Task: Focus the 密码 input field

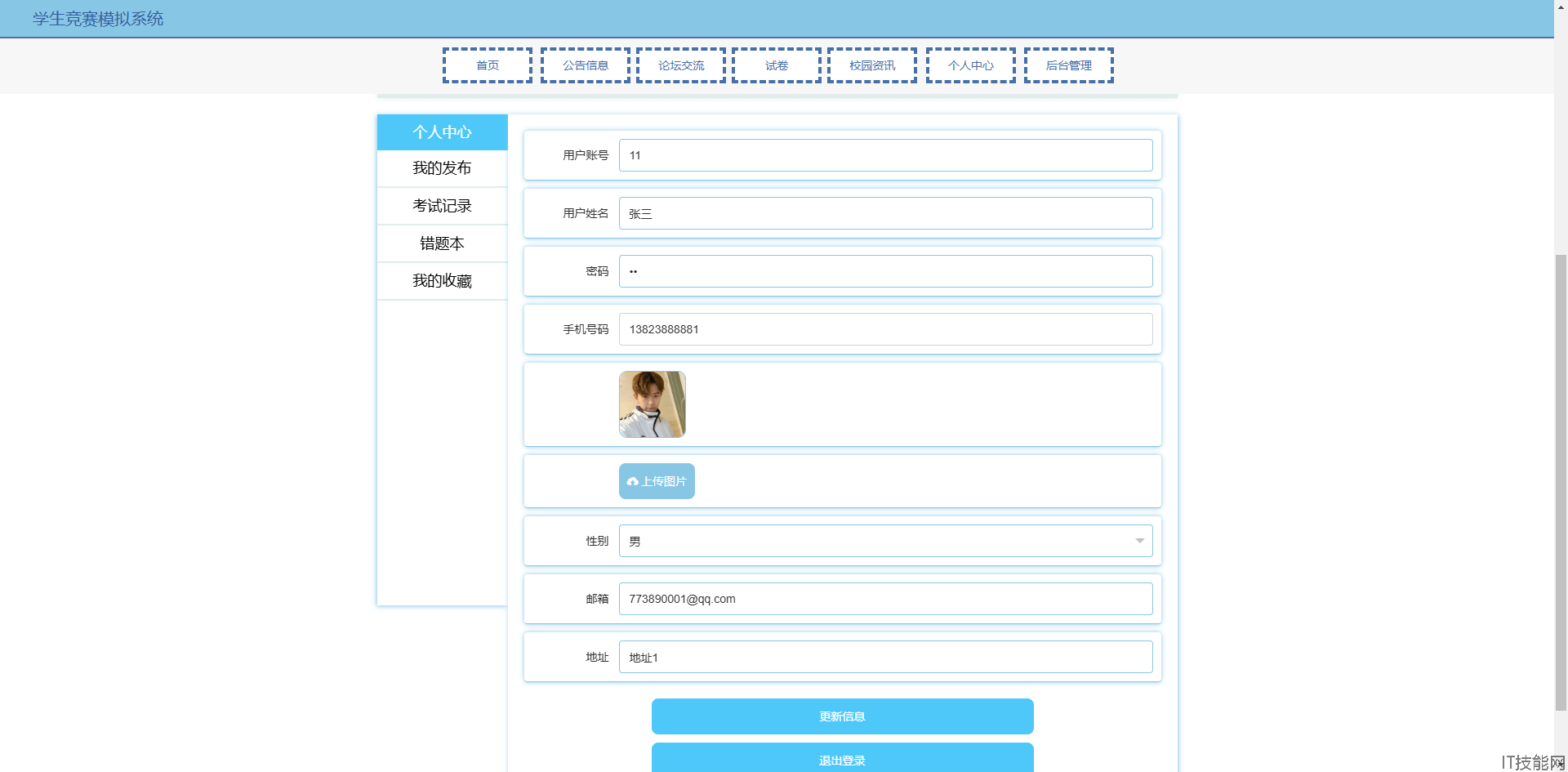Action: (885, 271)
